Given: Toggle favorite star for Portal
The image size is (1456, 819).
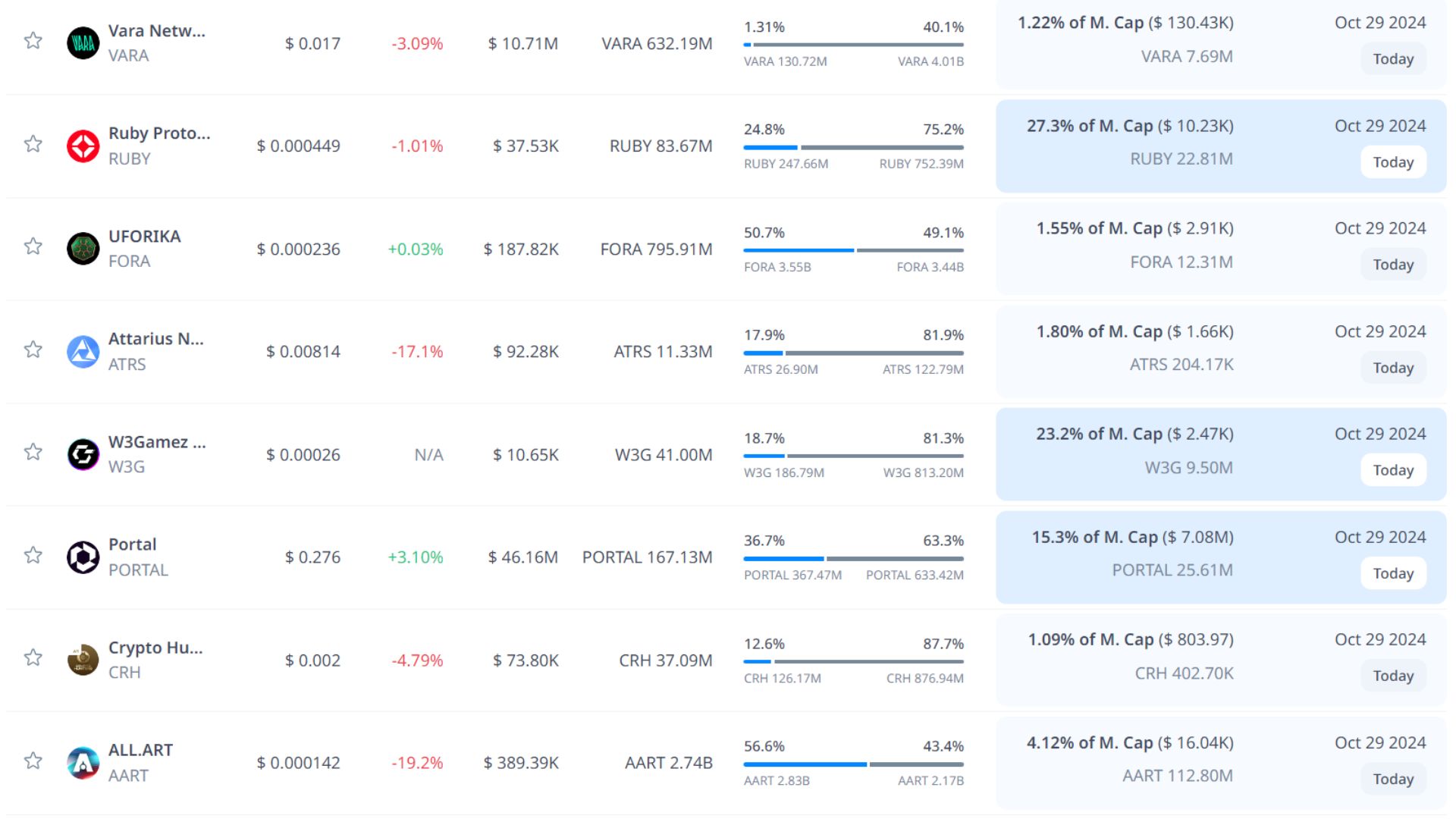Looking at the screenshot, I should click(33, 555).
